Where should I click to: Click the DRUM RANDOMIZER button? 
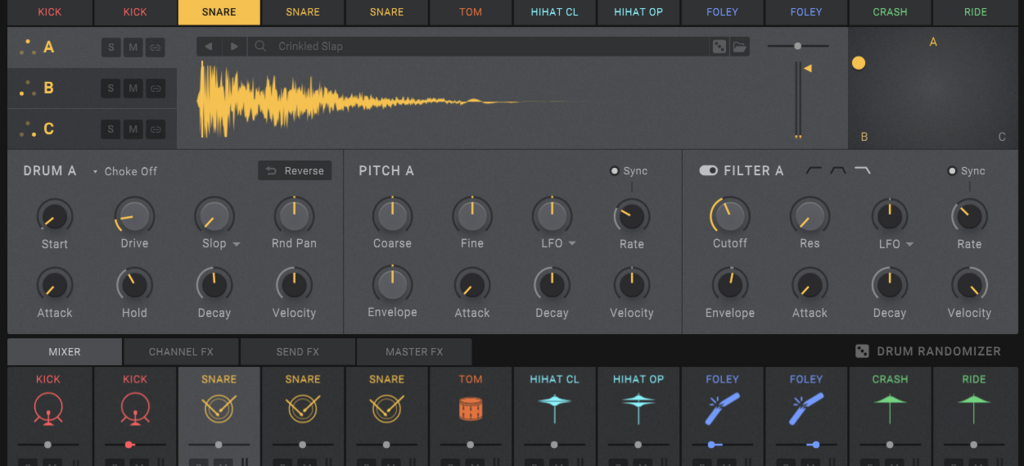(x=928, y=351)
